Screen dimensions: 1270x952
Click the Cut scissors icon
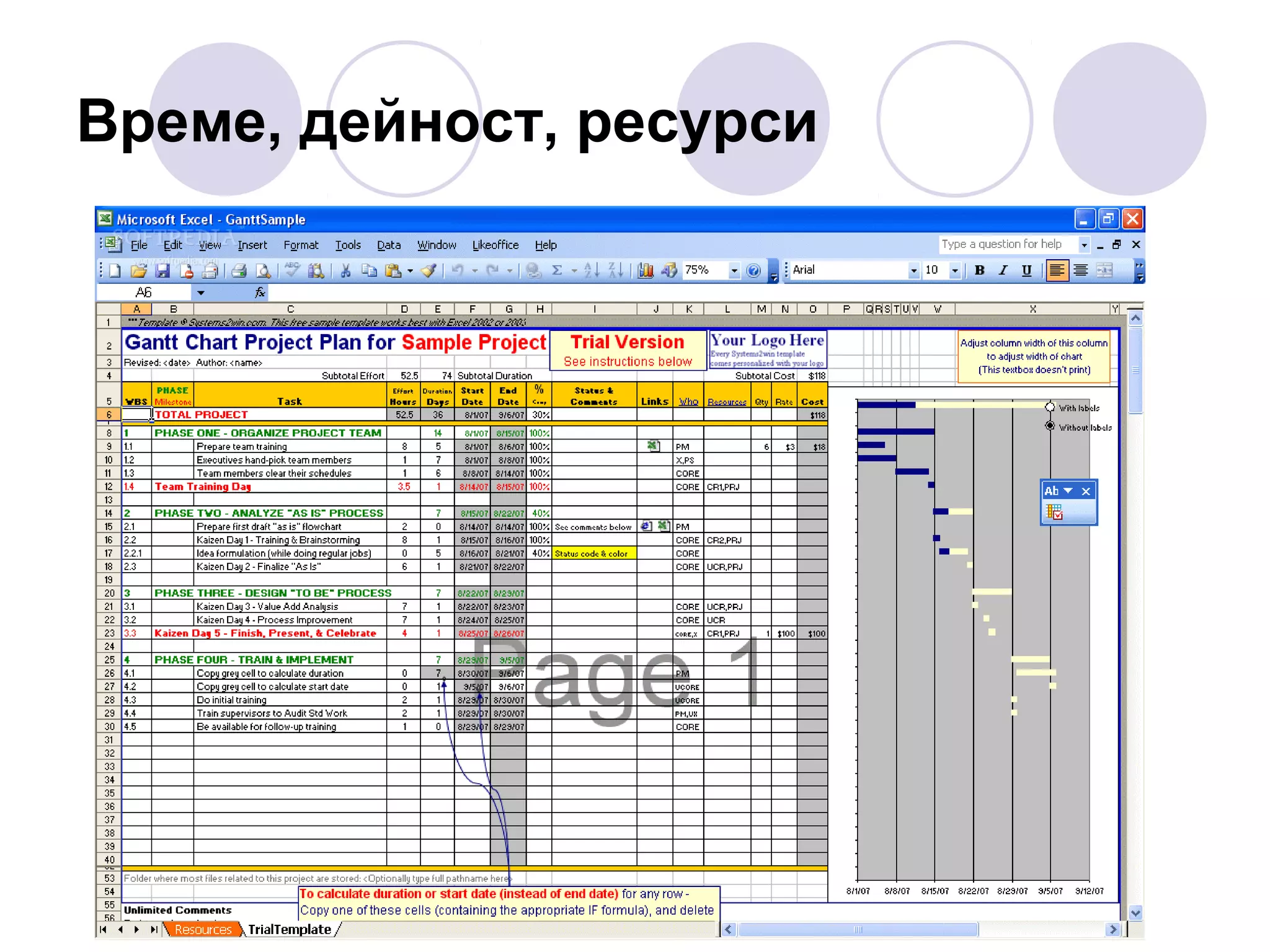345,270
